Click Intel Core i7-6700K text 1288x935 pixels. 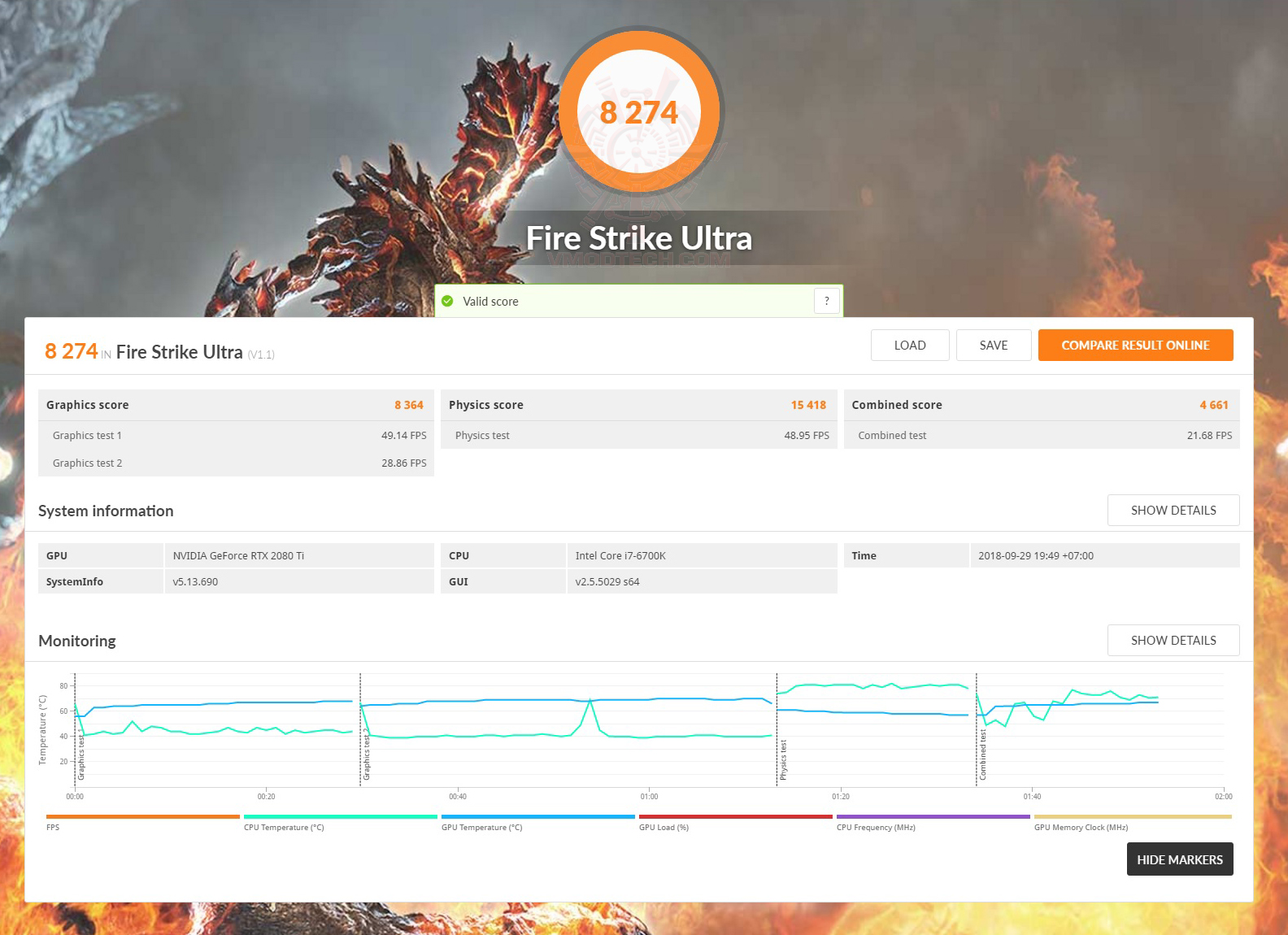coord(620,555)
